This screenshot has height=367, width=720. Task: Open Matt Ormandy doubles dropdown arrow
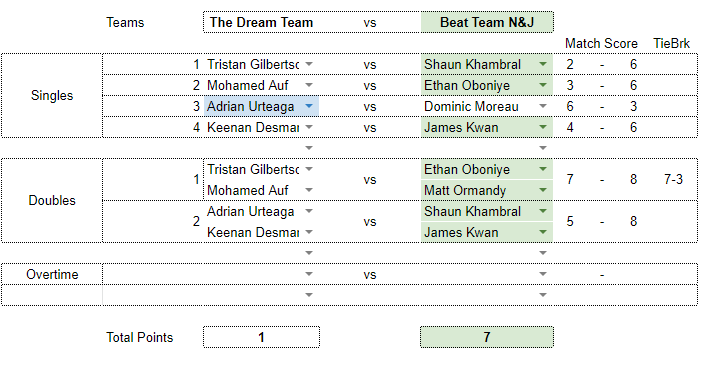coord(543,191)
